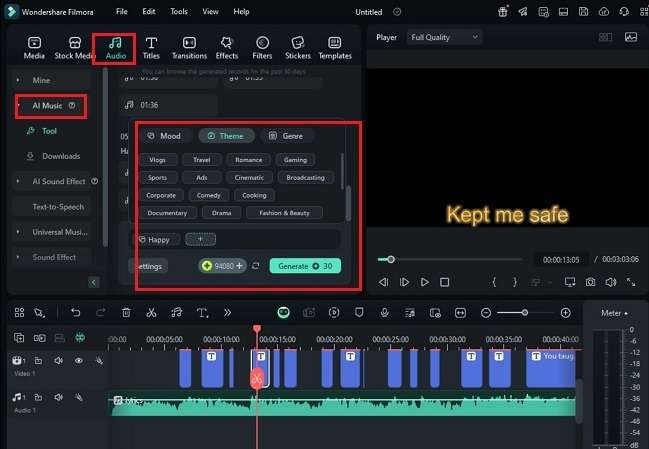
Task: Open the Transitions tab
Action: tap(189, 48)
